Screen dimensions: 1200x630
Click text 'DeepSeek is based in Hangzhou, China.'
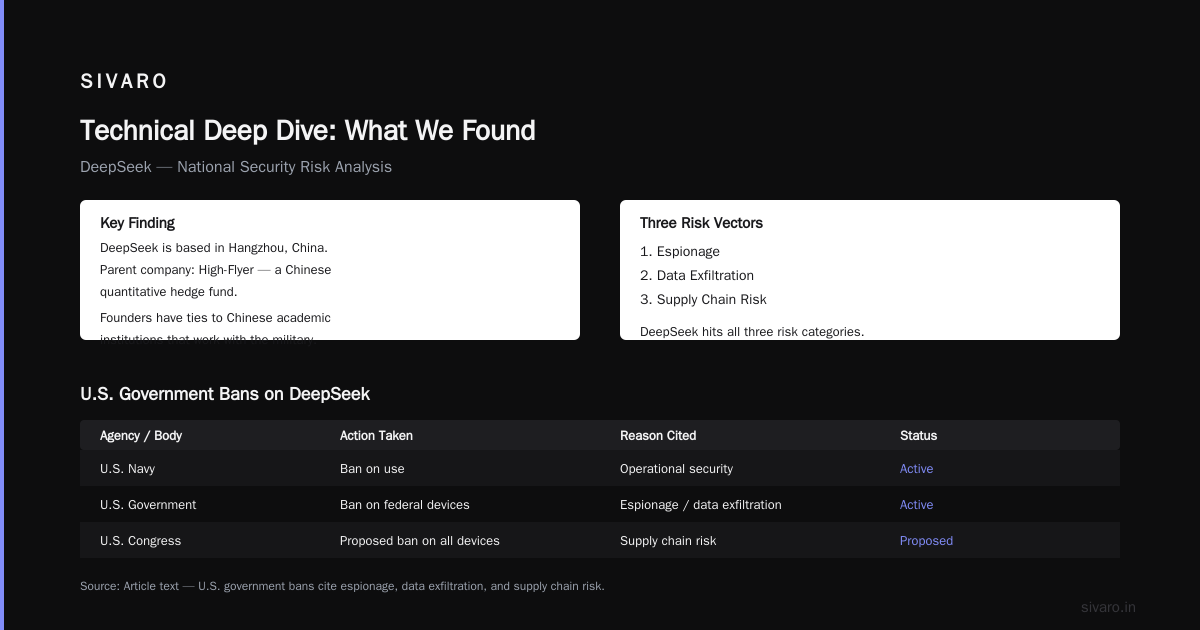tap(214, 248)
